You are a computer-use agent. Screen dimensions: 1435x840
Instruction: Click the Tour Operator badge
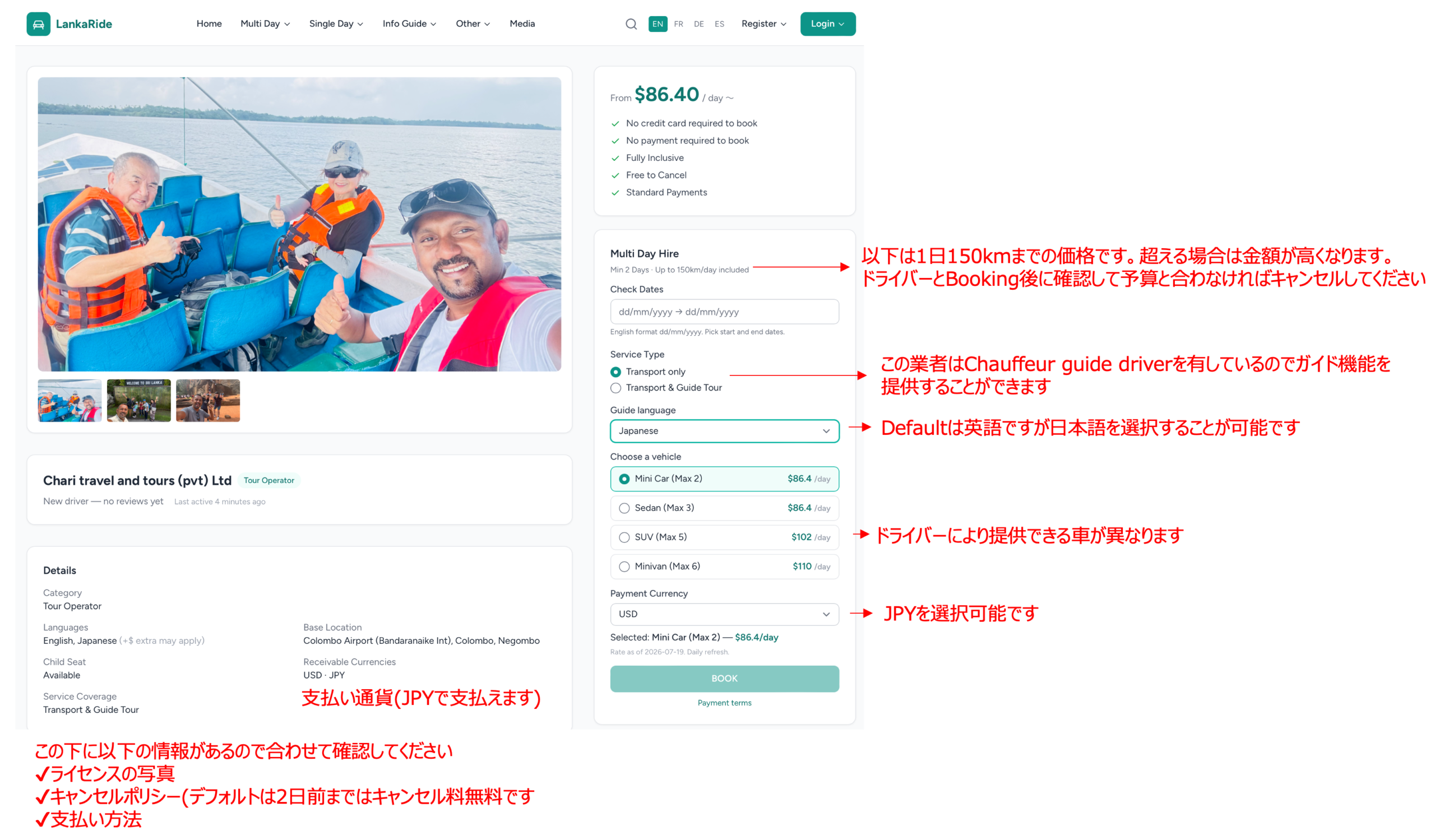[x=269, y=480]
